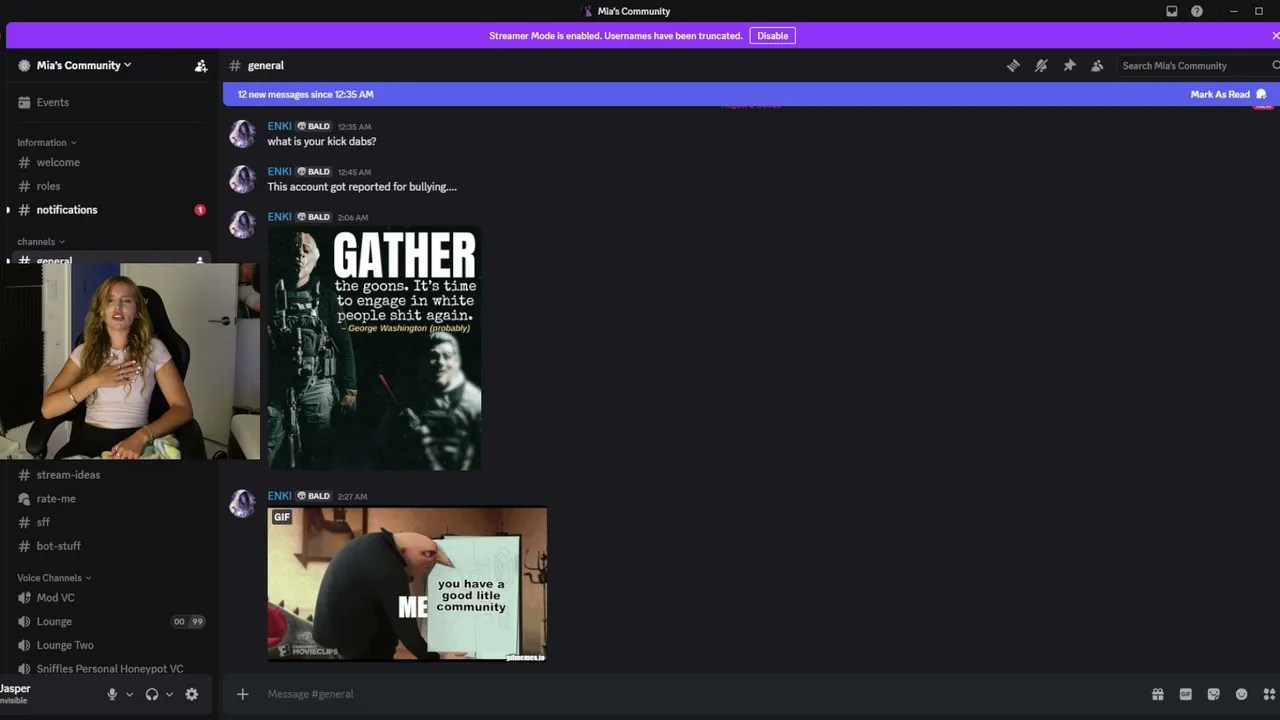This screenshot has width=1280, height=720.
Task: Toggle headphone deafen
Action: tap(152, 694)
